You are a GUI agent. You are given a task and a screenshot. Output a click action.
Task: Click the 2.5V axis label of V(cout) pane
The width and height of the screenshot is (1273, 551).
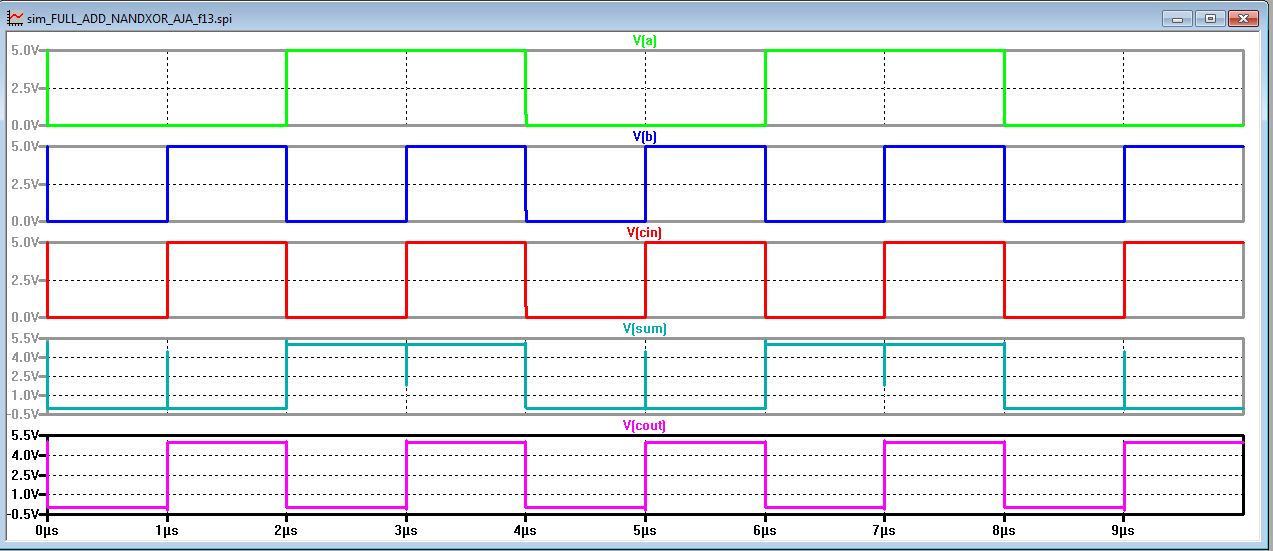coord(25,474)
